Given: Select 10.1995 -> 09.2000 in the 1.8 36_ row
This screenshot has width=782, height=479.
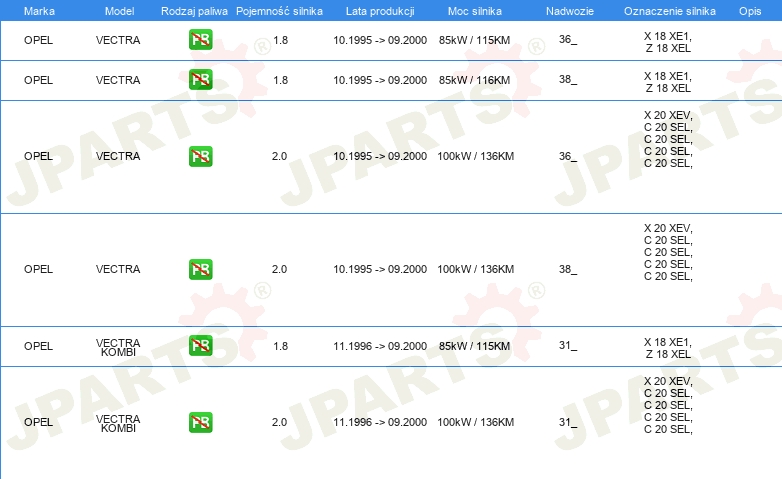Looking at the screenshot, I should [380, 40].
